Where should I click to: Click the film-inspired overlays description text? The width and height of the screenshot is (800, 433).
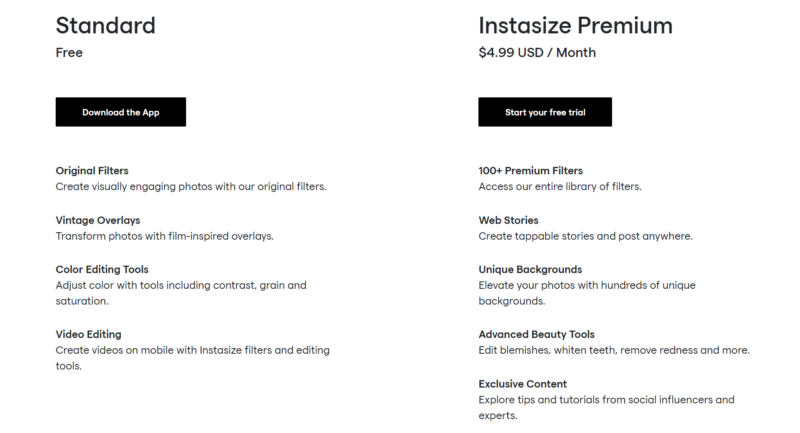pyautogui.click(x=164, y=236)
